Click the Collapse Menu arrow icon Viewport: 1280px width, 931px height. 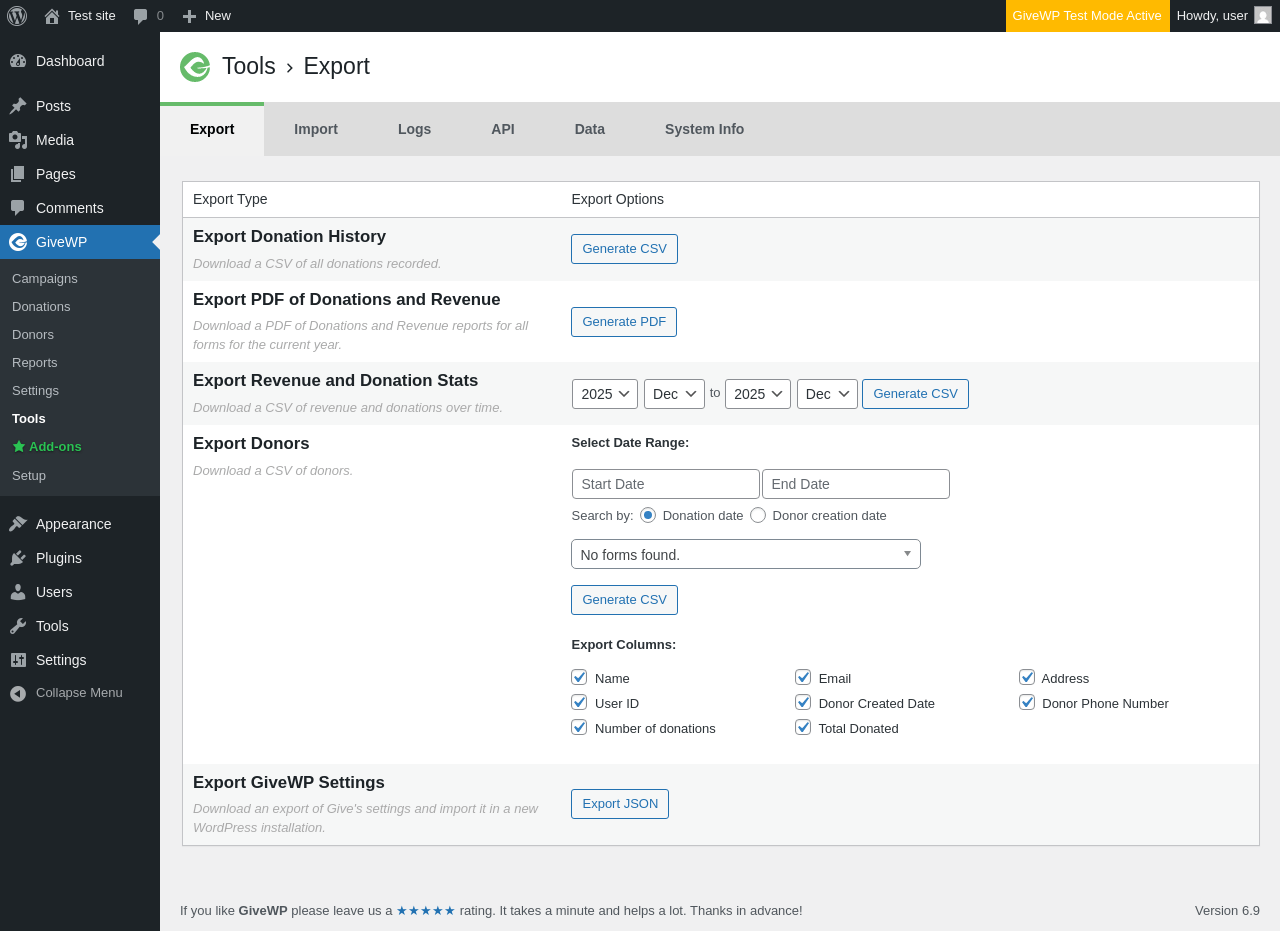[18, 693]
